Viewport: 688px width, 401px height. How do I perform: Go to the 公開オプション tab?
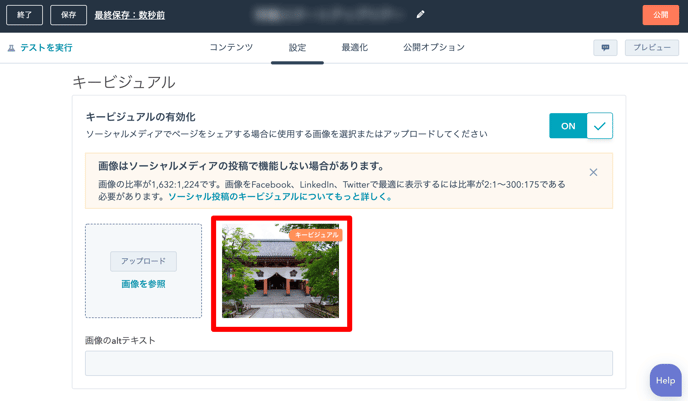[434, 47]
